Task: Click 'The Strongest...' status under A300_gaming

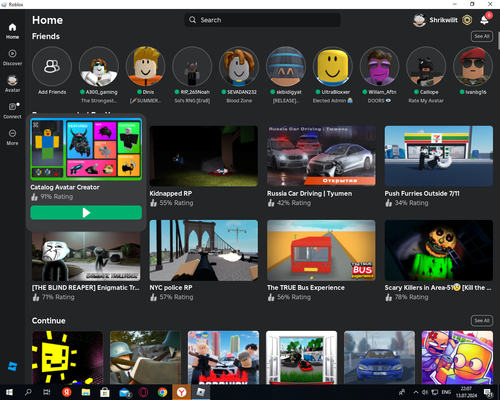Action: (x=99, y=101)
